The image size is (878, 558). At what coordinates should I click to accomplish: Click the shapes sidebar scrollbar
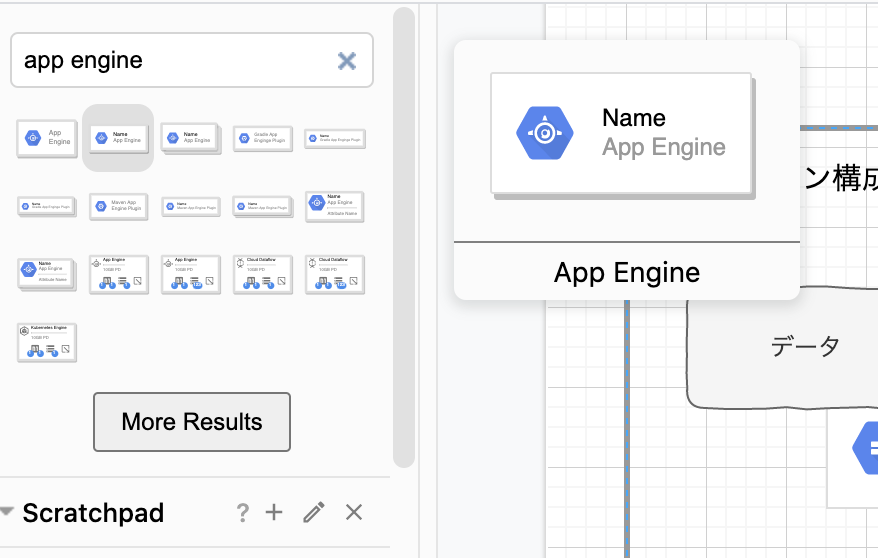pyautogui.click(x=404, y=237)
